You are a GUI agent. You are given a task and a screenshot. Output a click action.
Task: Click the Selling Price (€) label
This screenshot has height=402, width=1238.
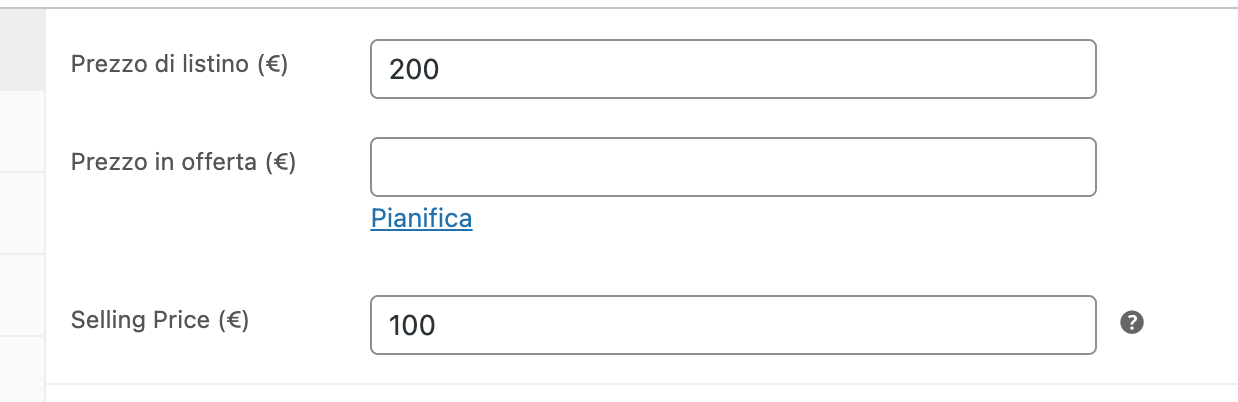click(160, 320)
